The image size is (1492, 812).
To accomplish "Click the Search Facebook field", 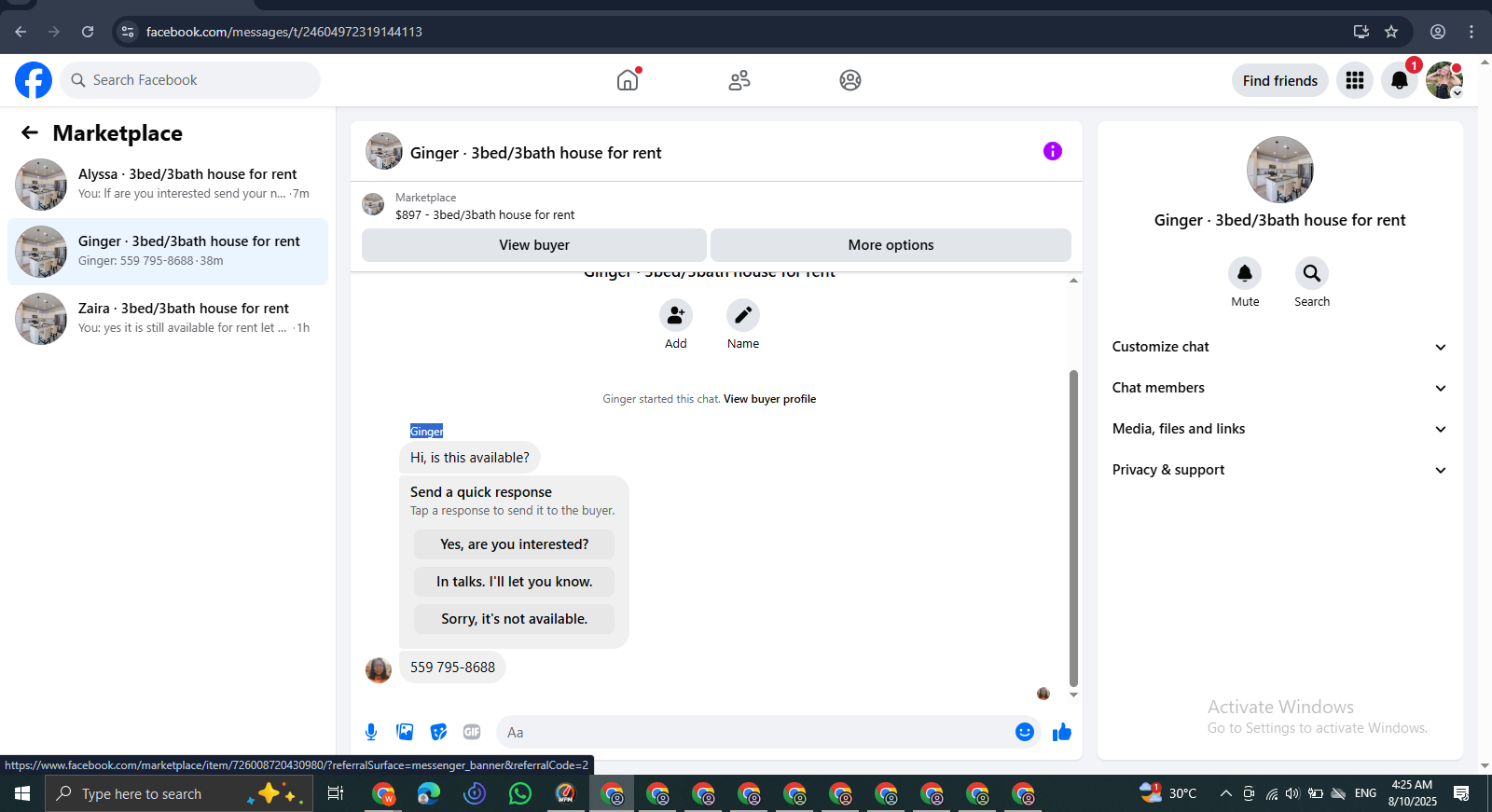I will [190, 80].
